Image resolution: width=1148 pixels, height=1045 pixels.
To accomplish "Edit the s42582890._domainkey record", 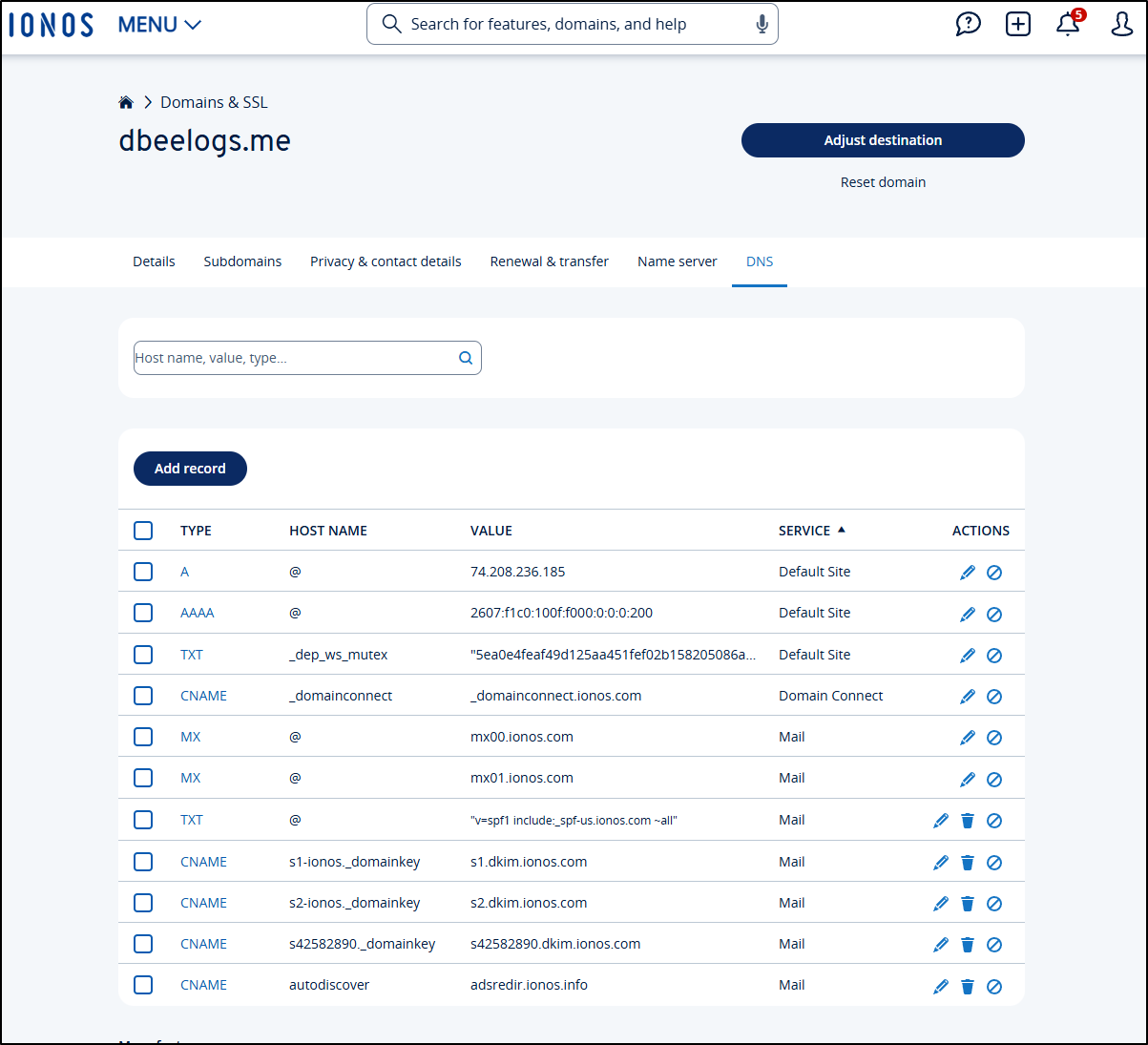I will click(941, 945).
